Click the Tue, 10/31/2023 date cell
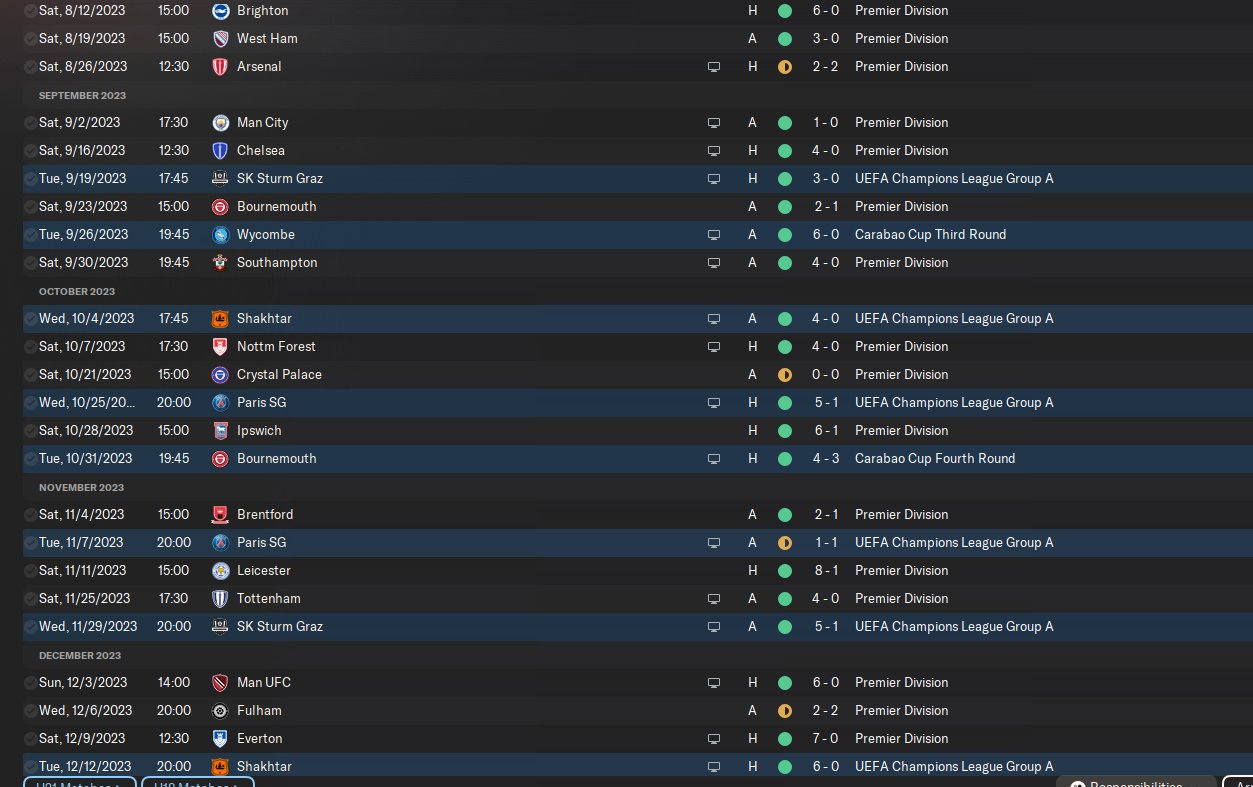This screenshot has height=787, width=1253. click(85, 459)
